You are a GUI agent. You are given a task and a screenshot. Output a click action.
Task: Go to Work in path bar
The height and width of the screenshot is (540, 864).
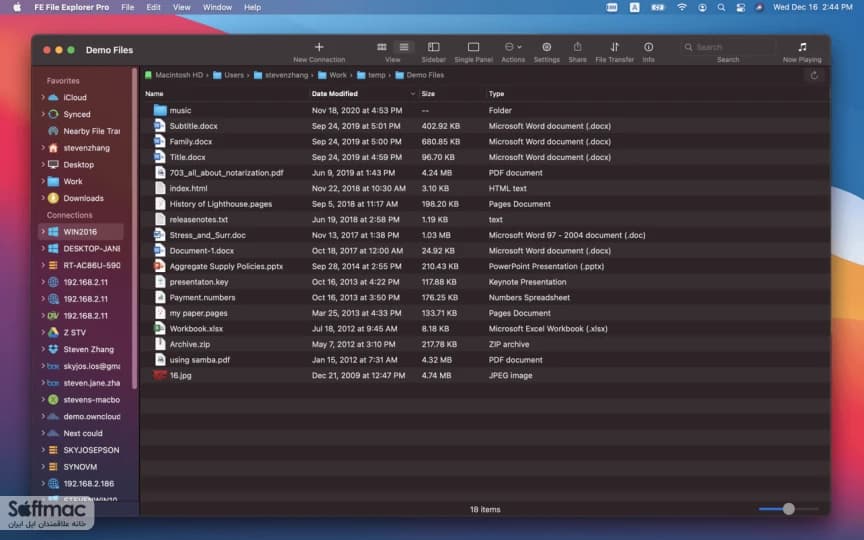pos(332,75)
